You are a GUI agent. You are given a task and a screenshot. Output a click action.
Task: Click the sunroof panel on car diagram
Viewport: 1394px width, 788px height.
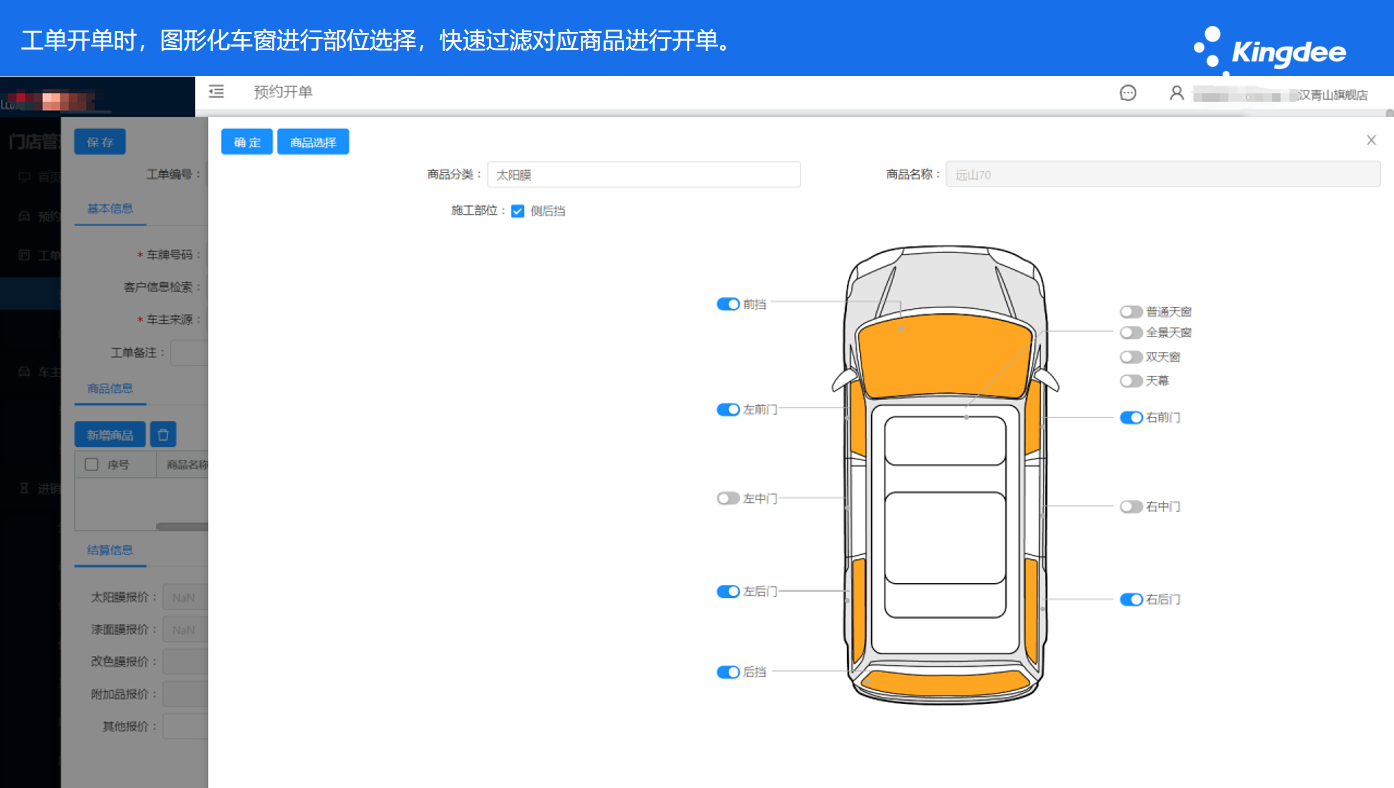945,441
